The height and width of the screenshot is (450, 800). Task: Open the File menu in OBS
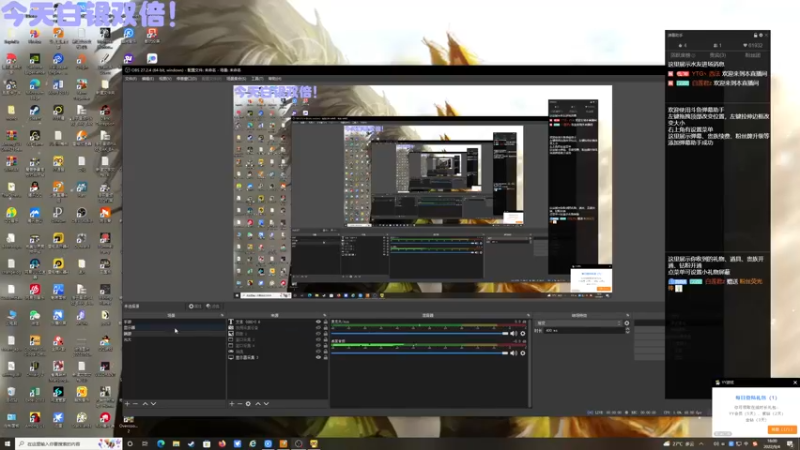coord(131,79)
